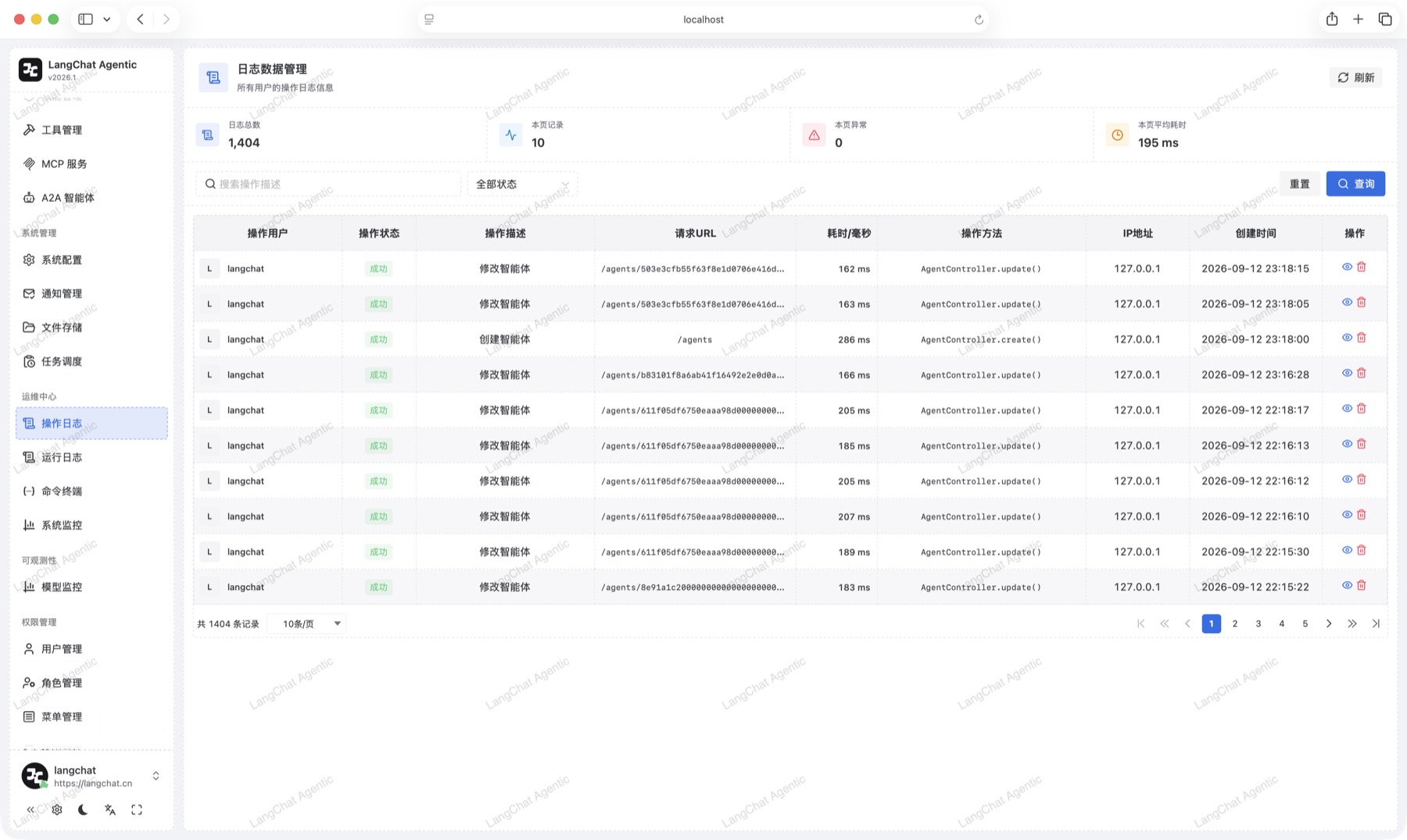View details of the 22:15:30 log entry
Screen dimensions: 1407x840
click(x=1347, y=550)
